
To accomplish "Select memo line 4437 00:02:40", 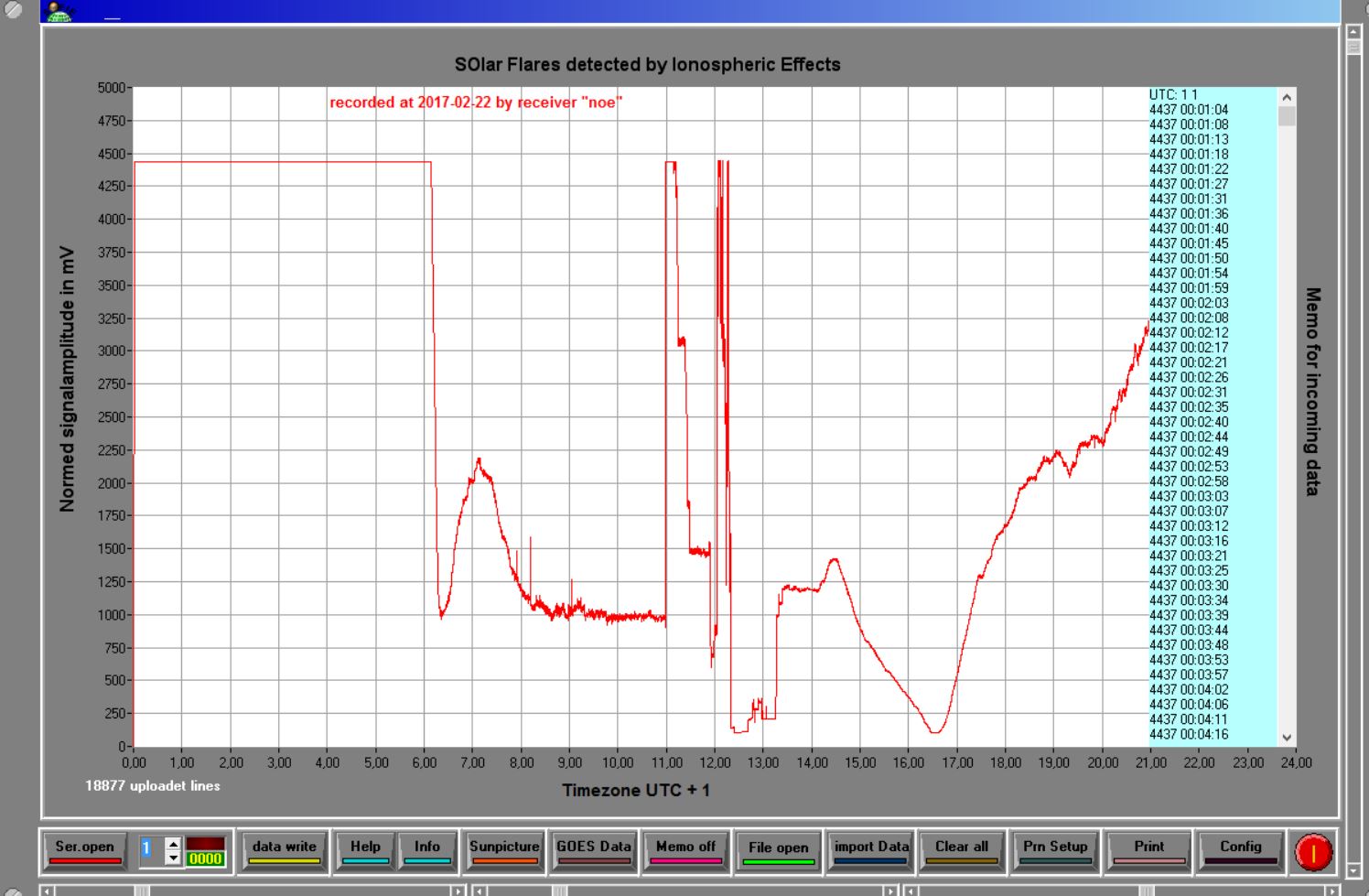I will pos(1189,422).
